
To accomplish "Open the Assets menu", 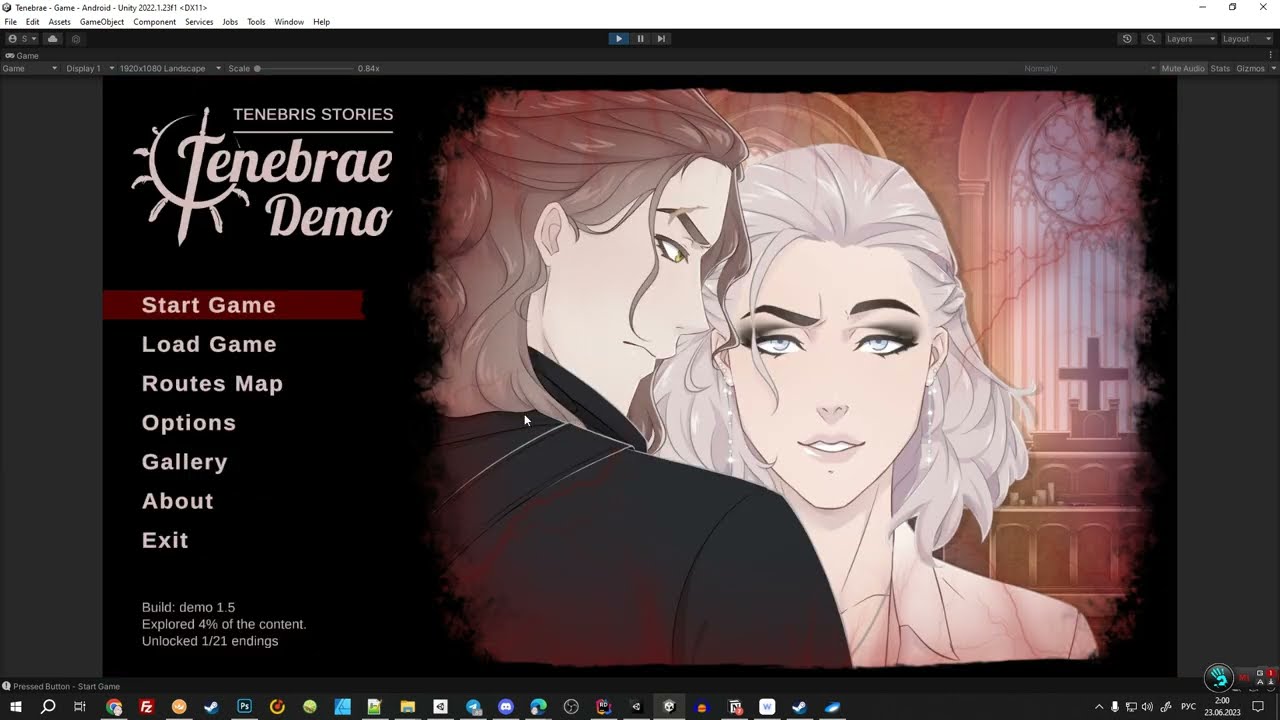I will [x=59, y=22].
